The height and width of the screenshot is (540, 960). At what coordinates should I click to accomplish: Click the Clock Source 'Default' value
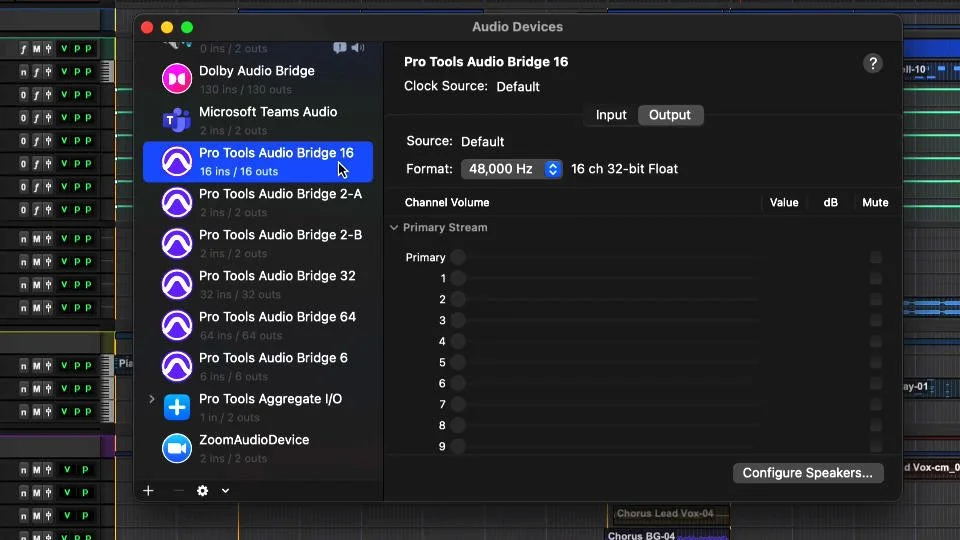[518, 87]
